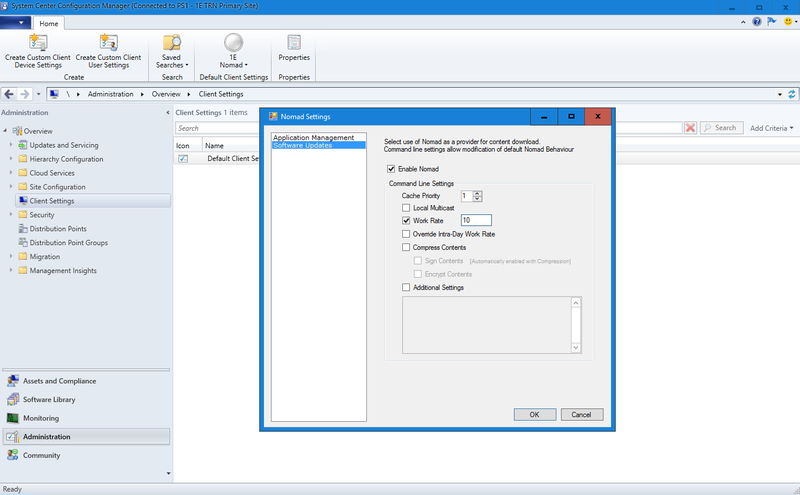The height and width of the screenshot is (495, 800).
Task: Open the Add Criteria dropdown
Action: (x=771, y=128)
